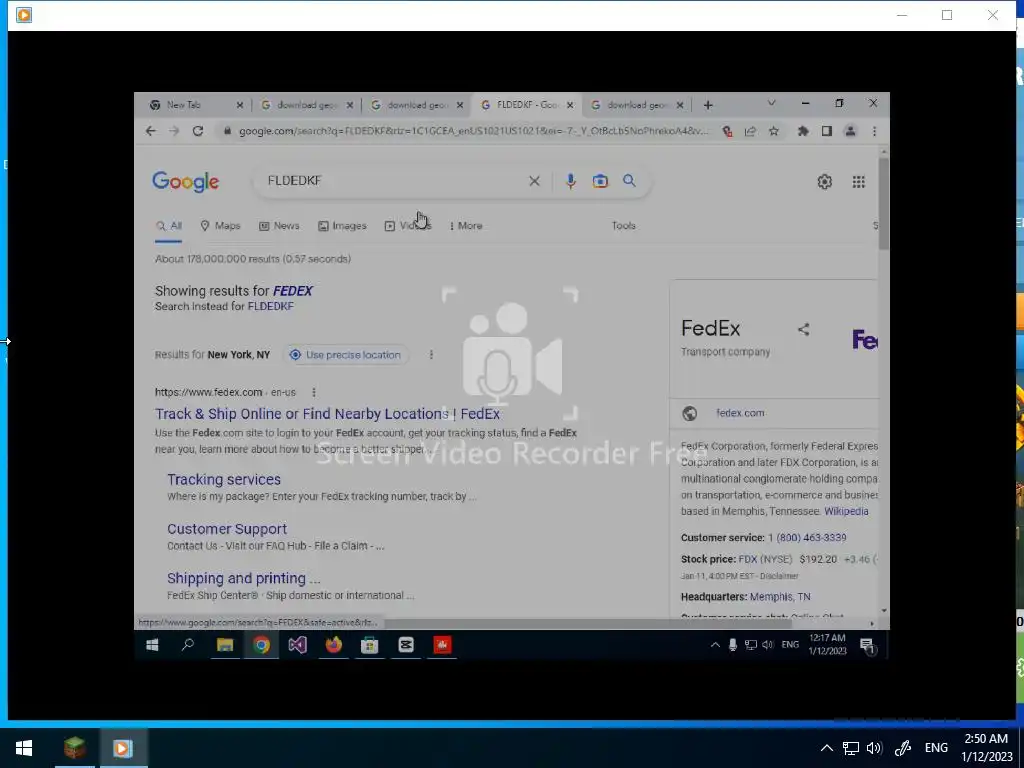Click the page vertical scrollbar thumb
The width and height of the screenshot is (1024, 768).
[x=884, y=203]
